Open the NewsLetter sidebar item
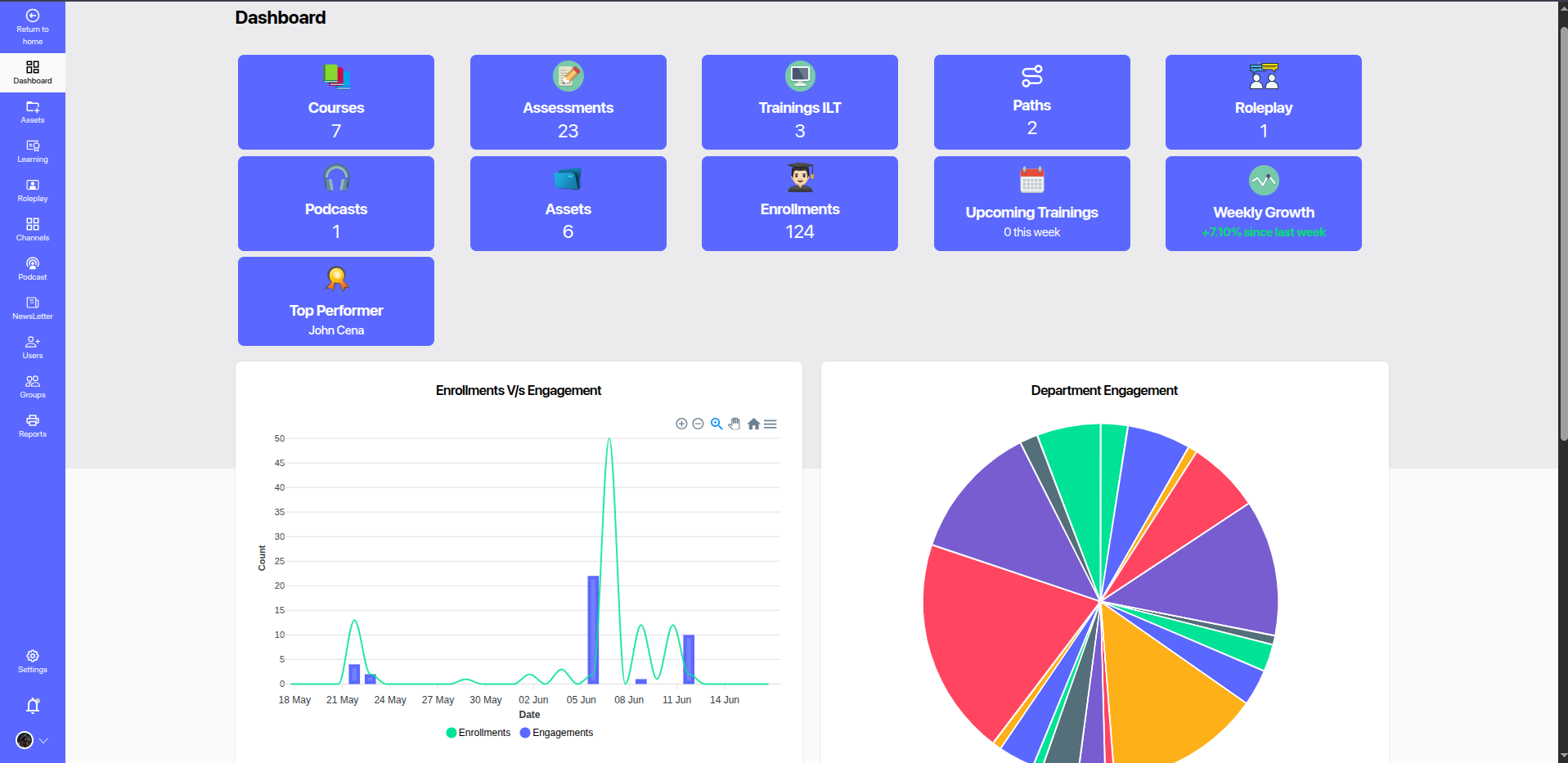This screenshot has height=763, width=1568. [x=33, y=308]
